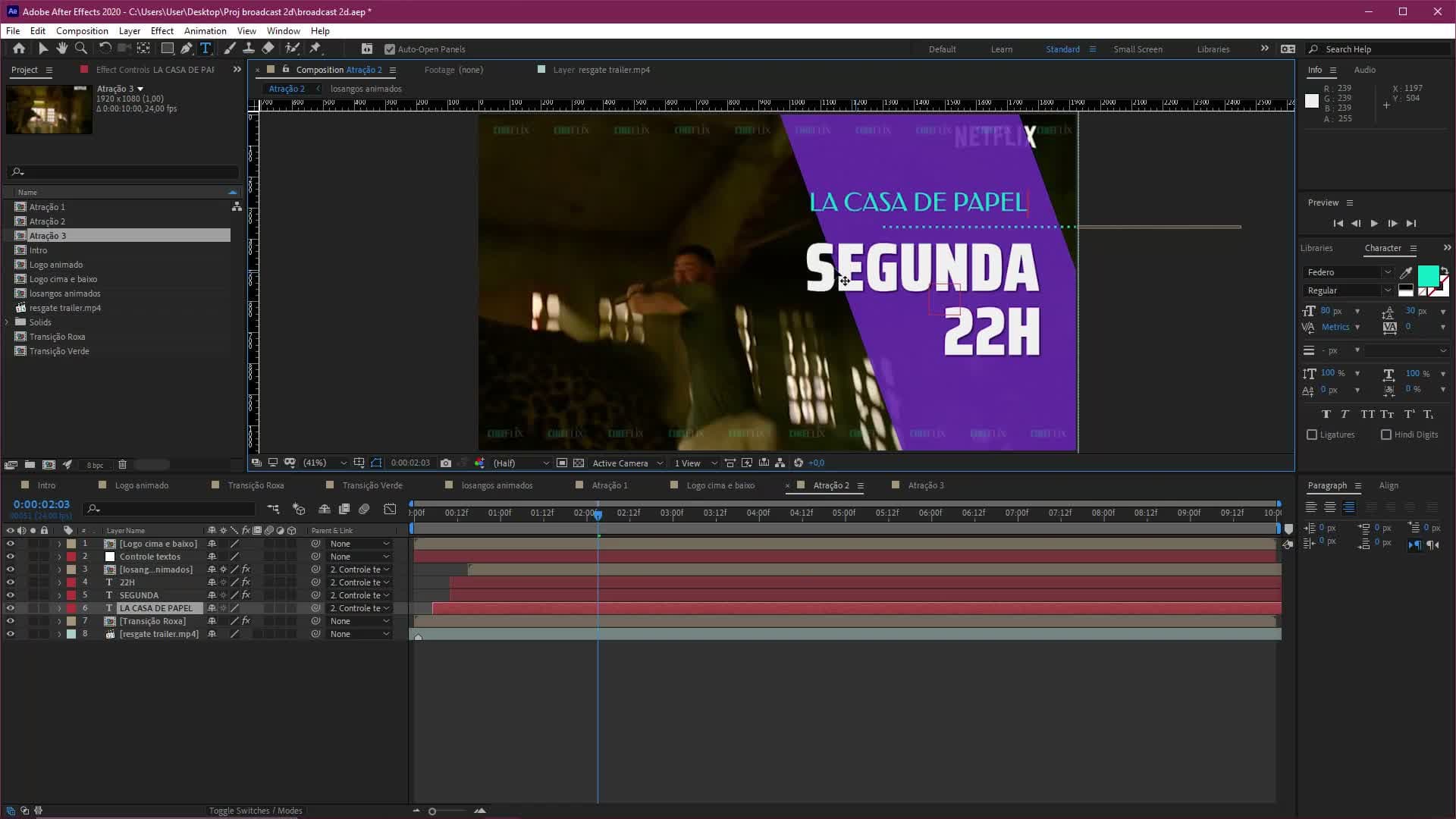1456x819 pixels.
Task: Open the Active Camera view dropdown
Action: point(628,463)
